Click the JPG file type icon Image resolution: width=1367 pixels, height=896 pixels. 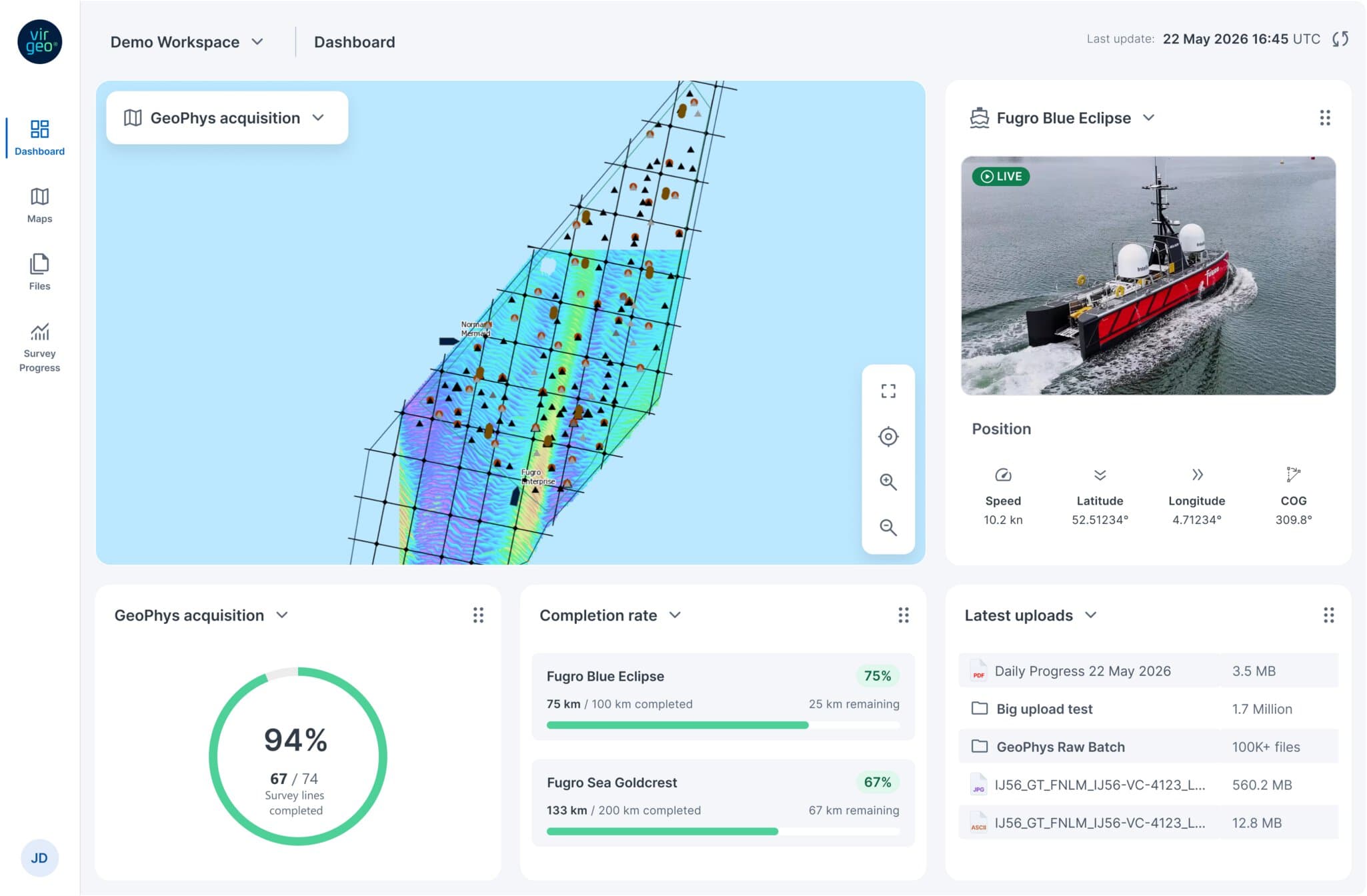tap(978, 785)
